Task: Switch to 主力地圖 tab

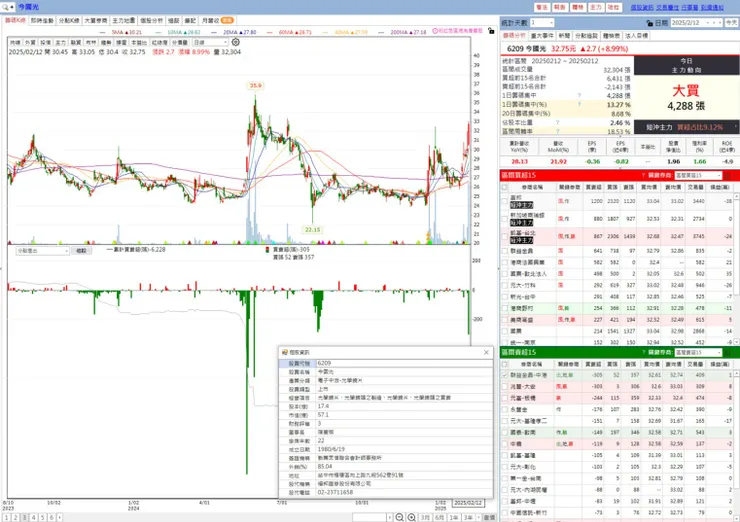Action: pos(124,21)
